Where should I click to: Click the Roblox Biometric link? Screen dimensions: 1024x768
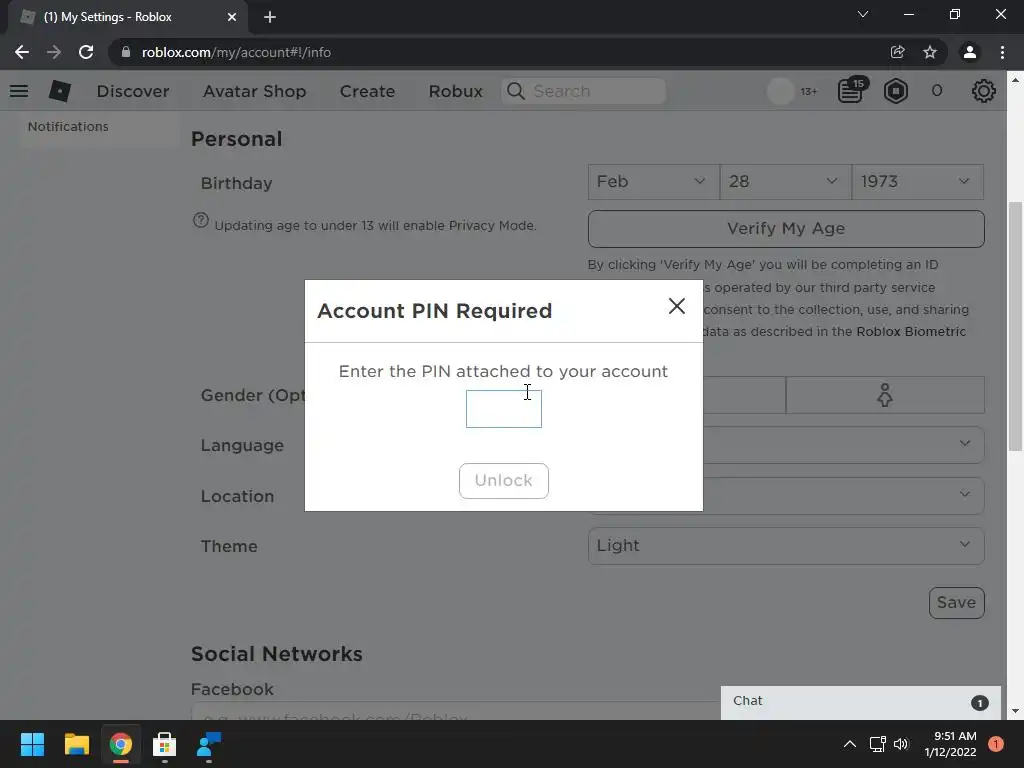click(x=911, y=332)
